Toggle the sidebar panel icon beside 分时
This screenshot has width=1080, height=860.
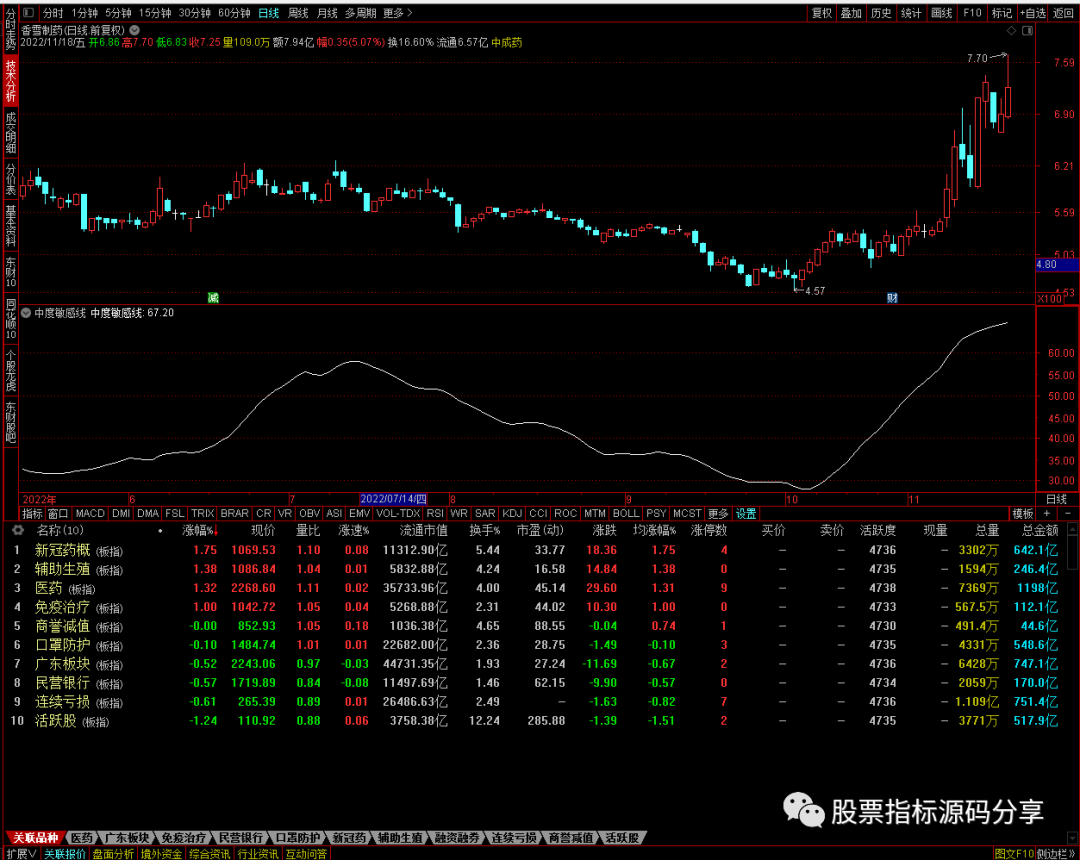[28, 12]
